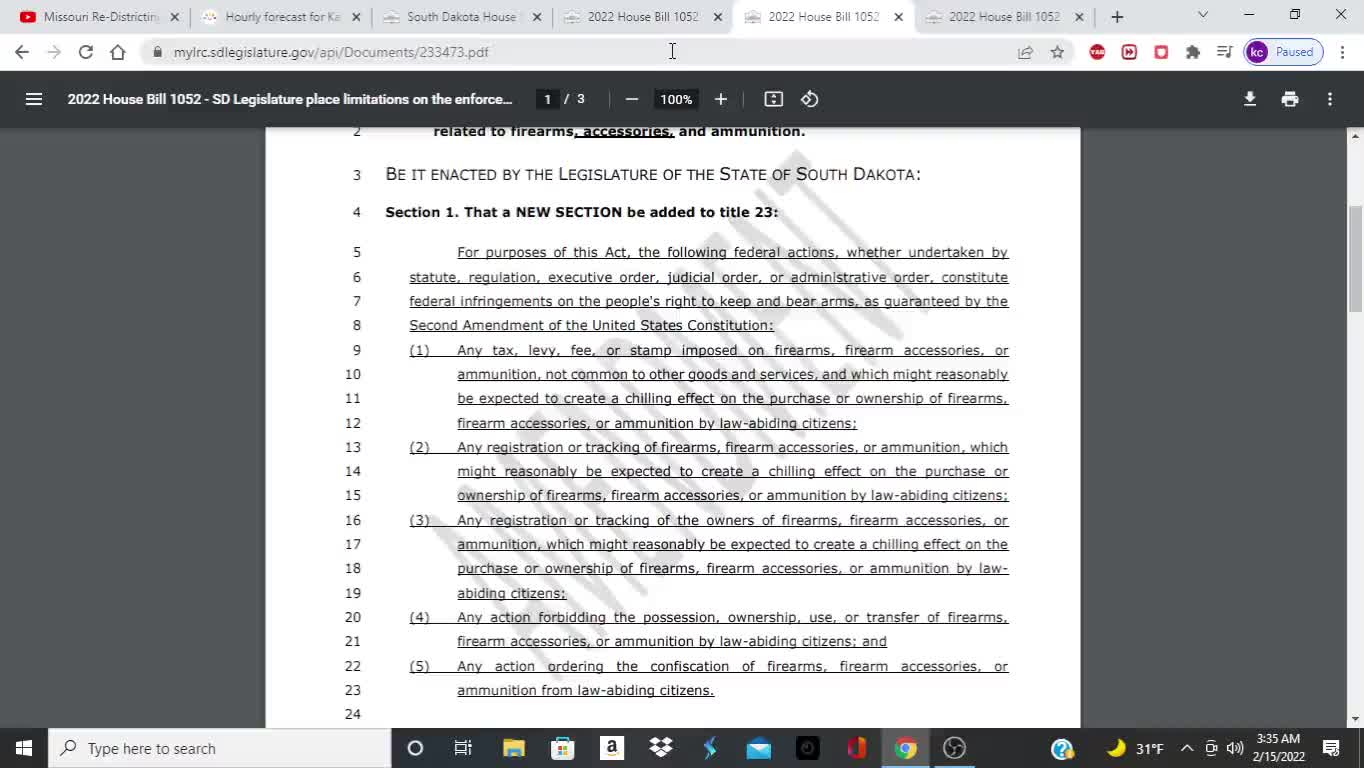
Task: Open the Extensions puzzle piece menu
Action: point(1193,52)
